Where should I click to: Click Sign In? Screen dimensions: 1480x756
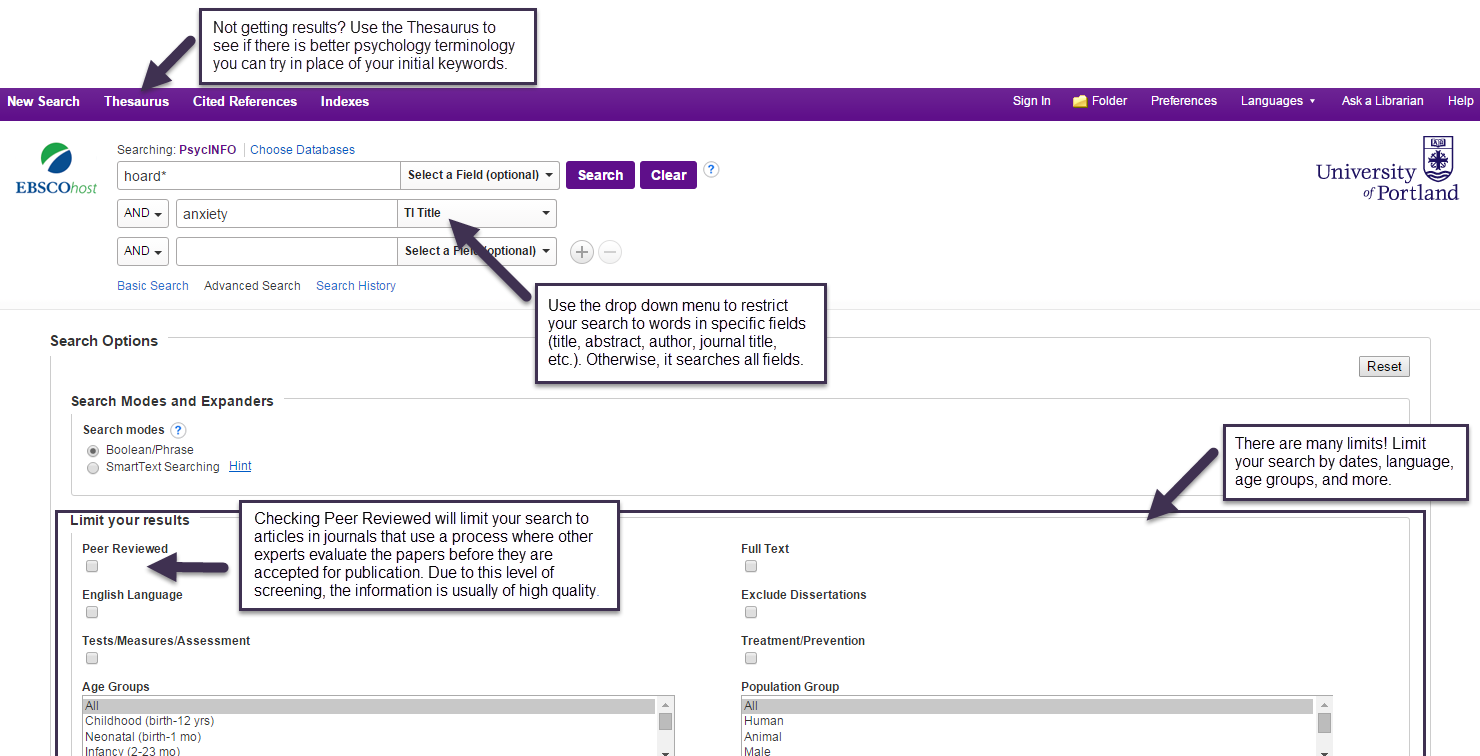pos(1032,101)
